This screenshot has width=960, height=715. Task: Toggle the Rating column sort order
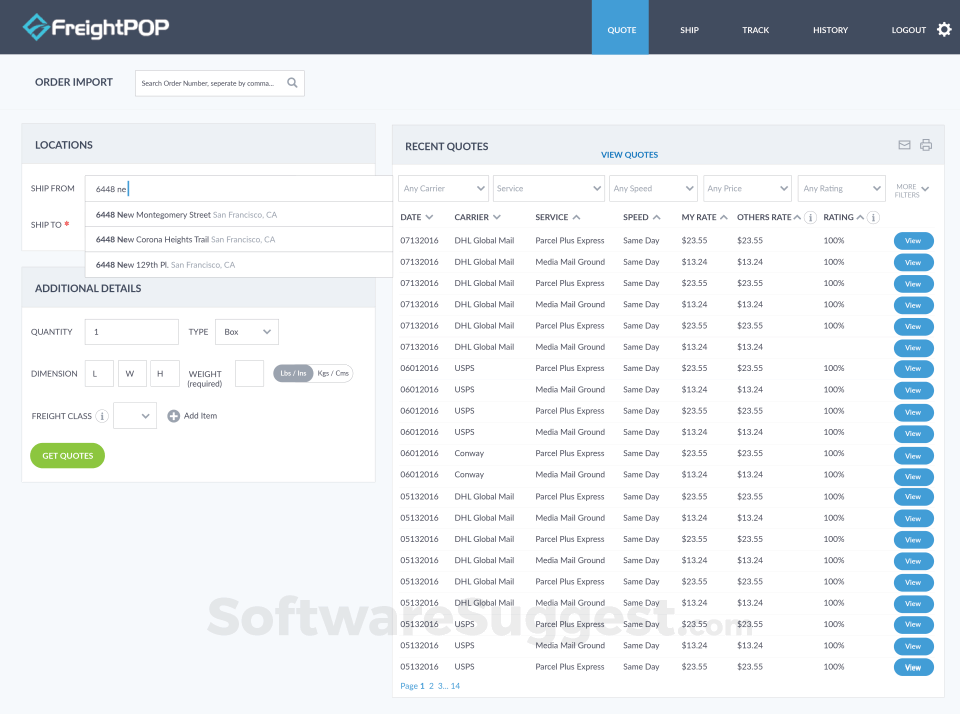(861, 217)
